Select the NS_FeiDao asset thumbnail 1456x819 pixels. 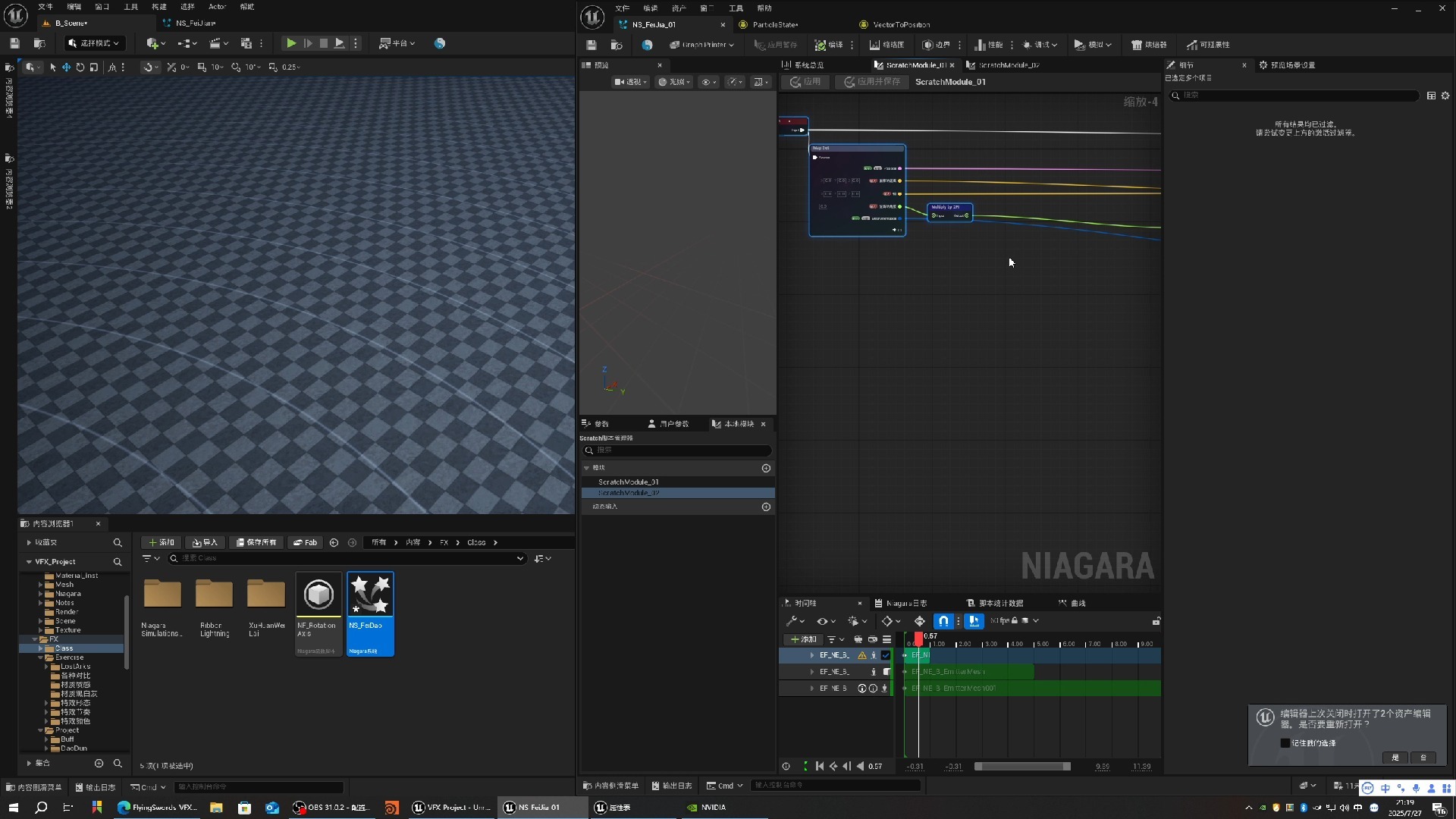[371, 613]
